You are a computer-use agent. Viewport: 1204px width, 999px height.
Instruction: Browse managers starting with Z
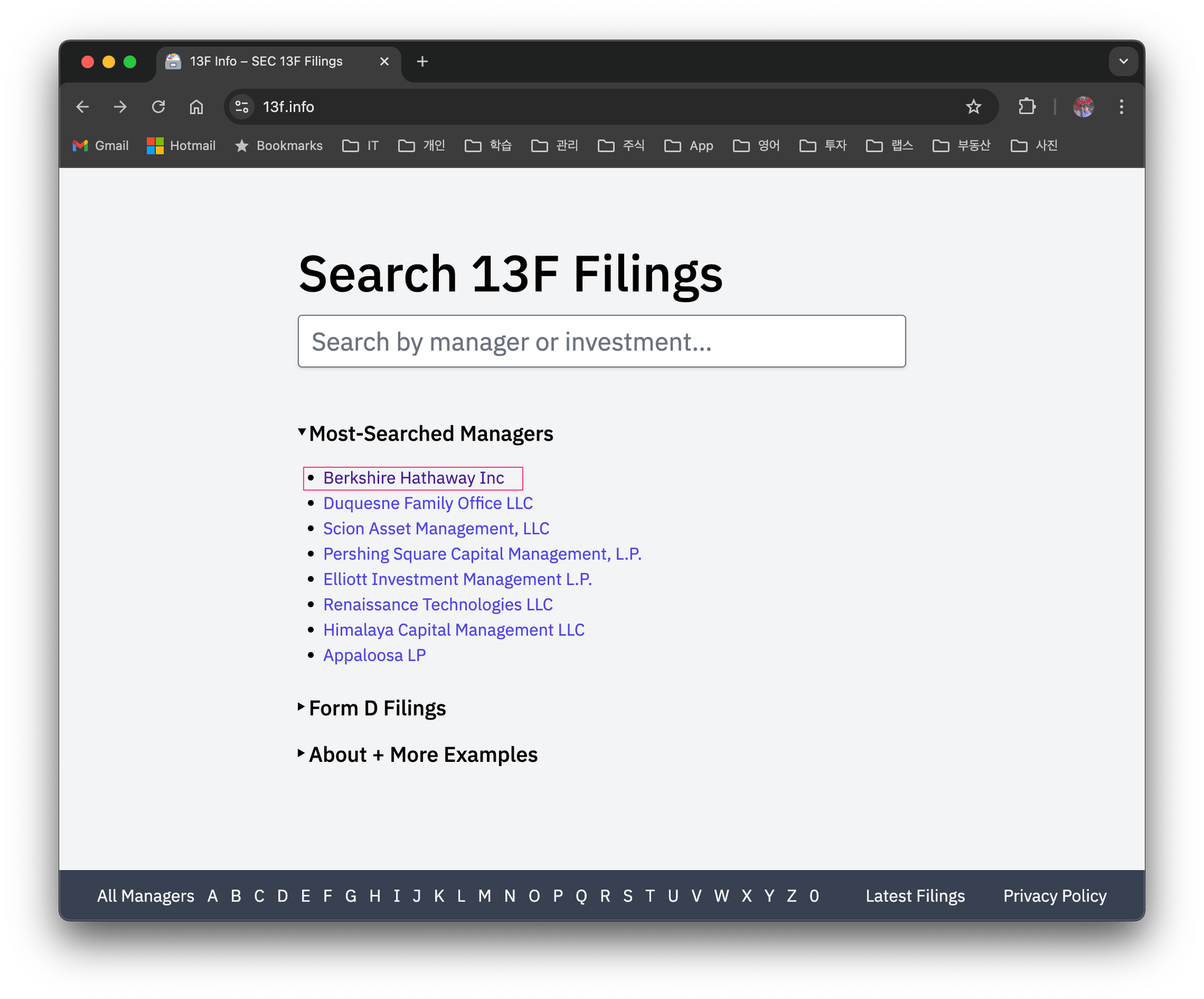tap(792, 896)
